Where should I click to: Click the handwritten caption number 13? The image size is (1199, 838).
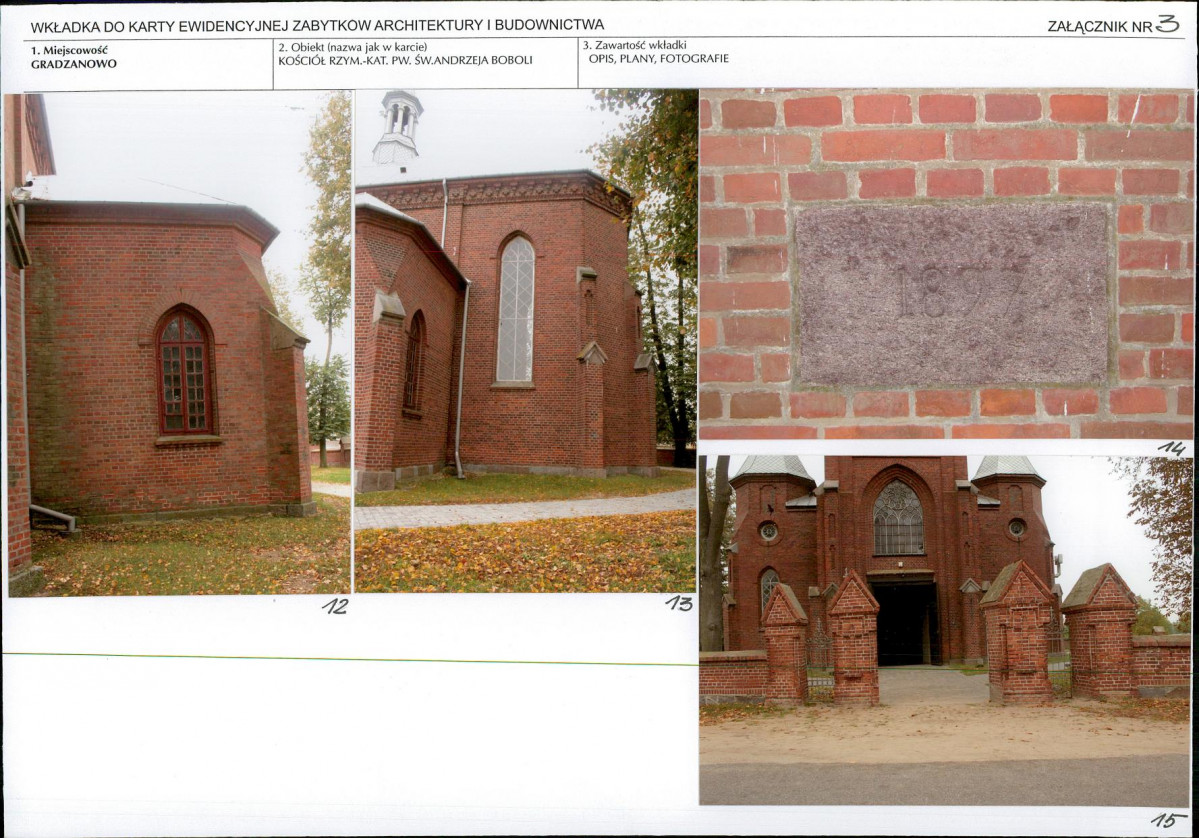click(x=679, y=604)
